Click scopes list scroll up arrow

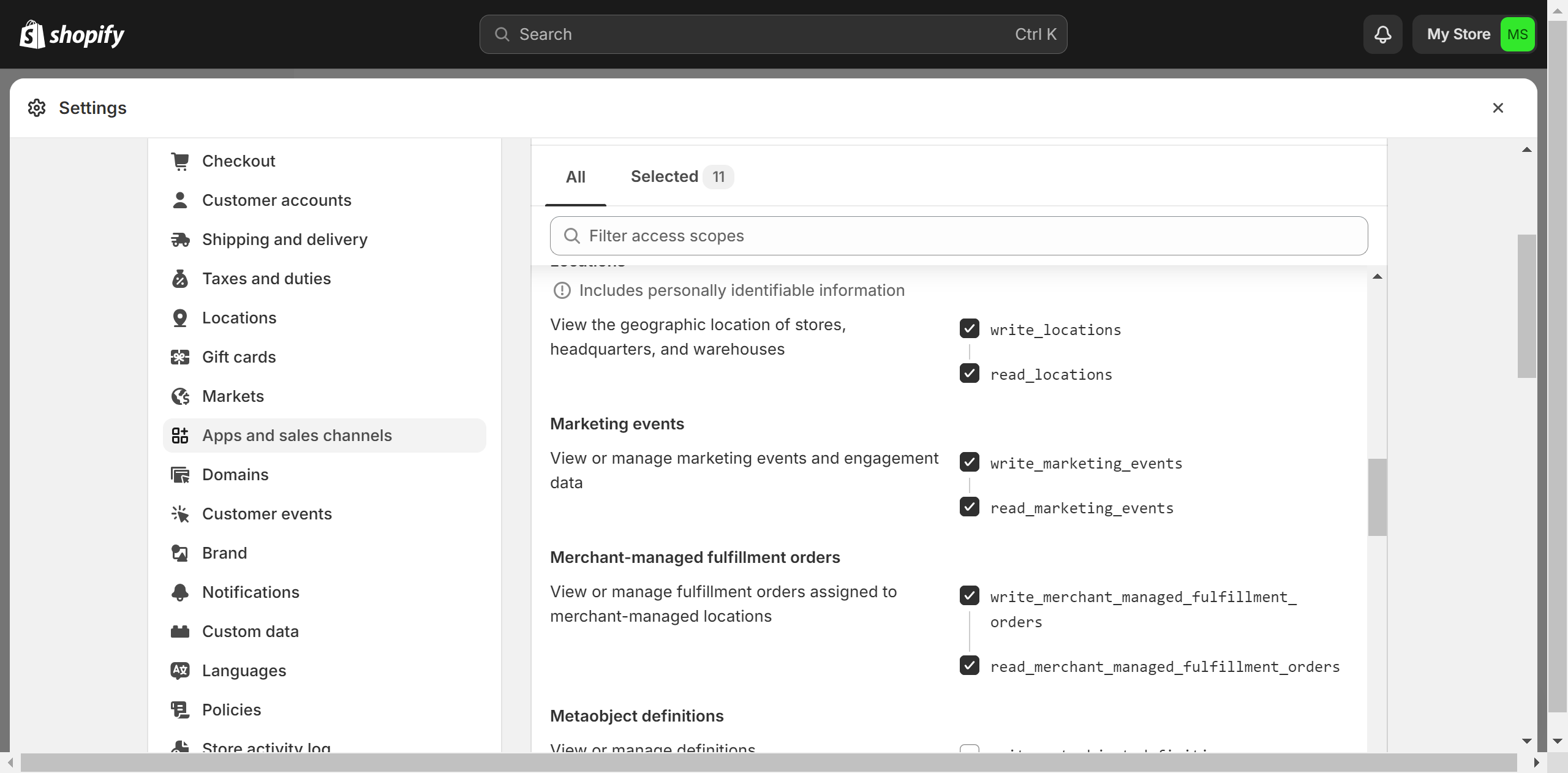click(1377, 277)
